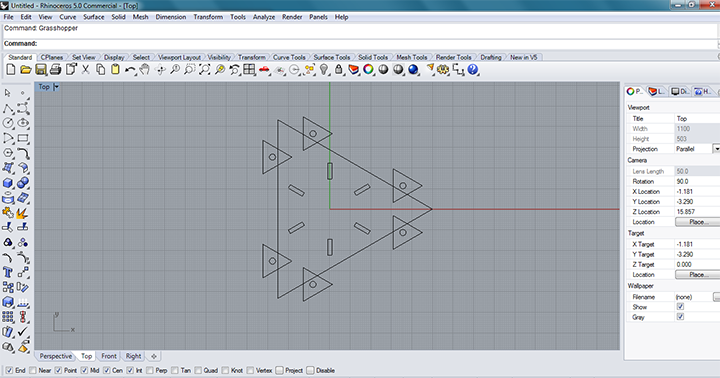
Task: Click the Zoom Extents icon
Action: click(x=204, y=70)
